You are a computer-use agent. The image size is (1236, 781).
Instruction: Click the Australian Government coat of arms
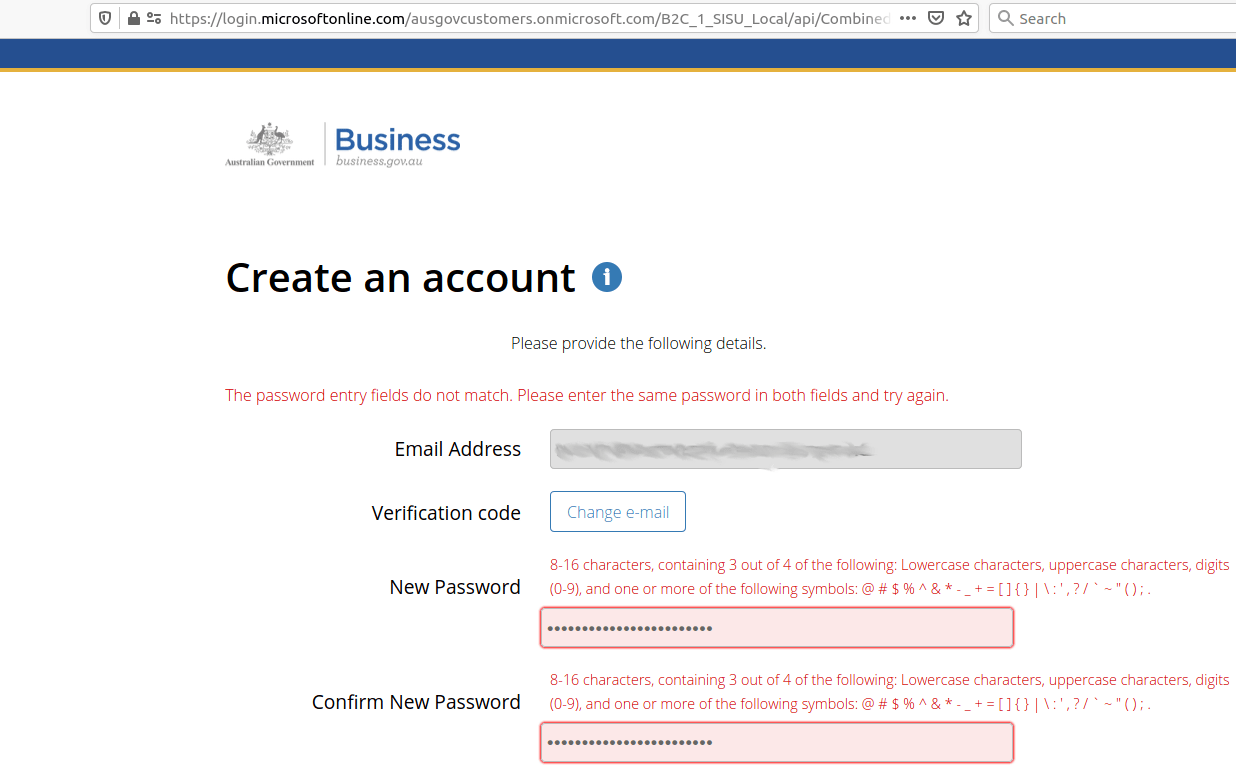pos(268,138)
